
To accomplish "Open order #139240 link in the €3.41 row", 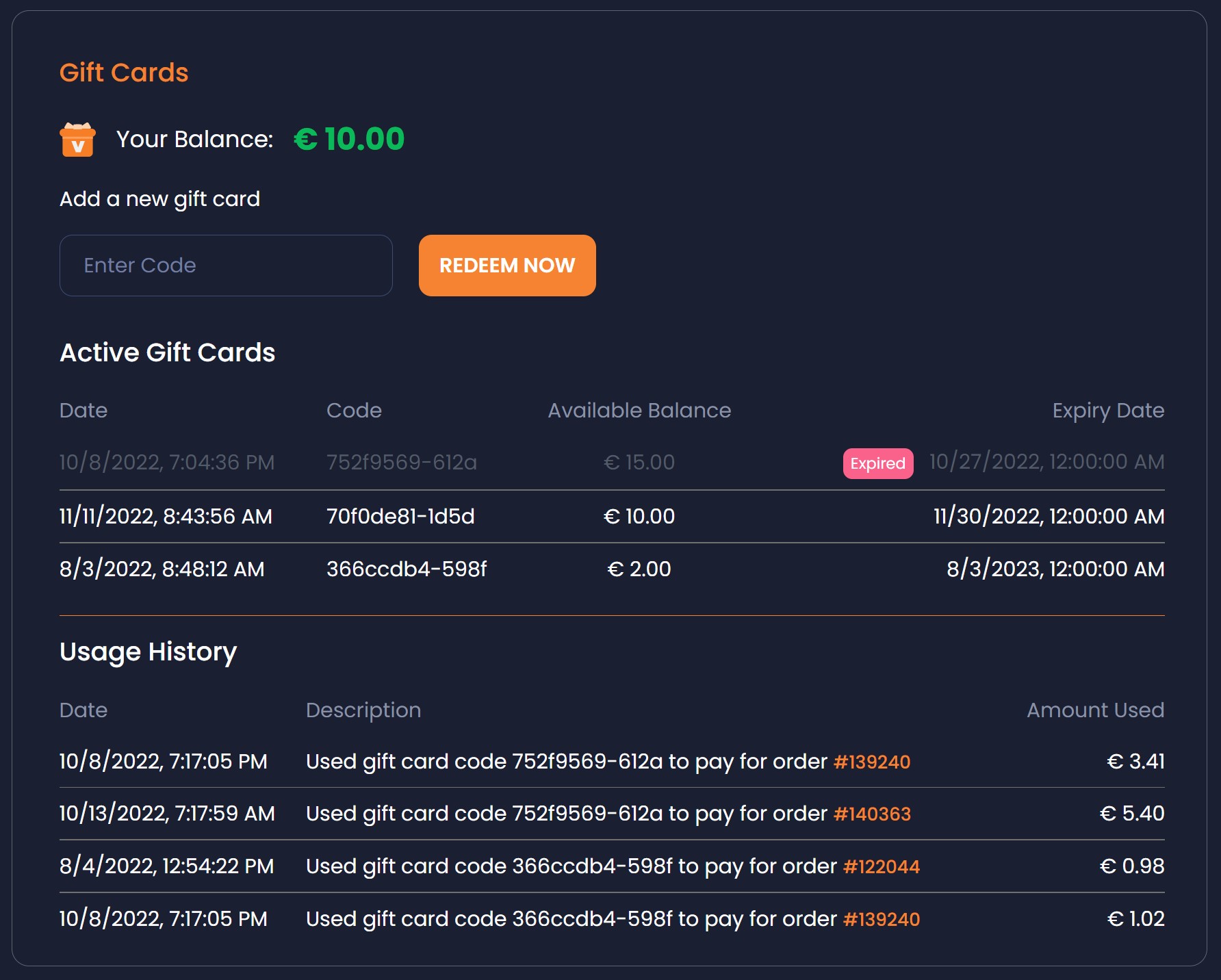I will point(871,762).
